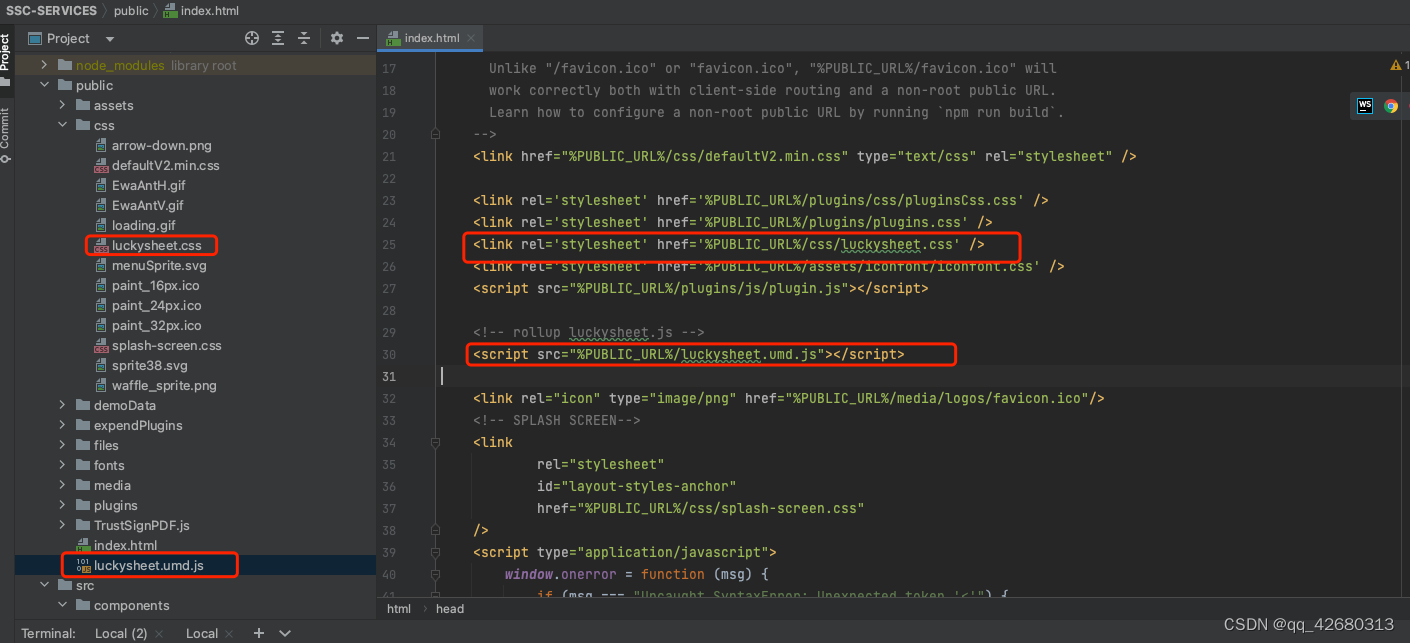Collapse the src folder
Image resolution: width=1410 pixels, height=643 pixels.
(x=43, y=585)
